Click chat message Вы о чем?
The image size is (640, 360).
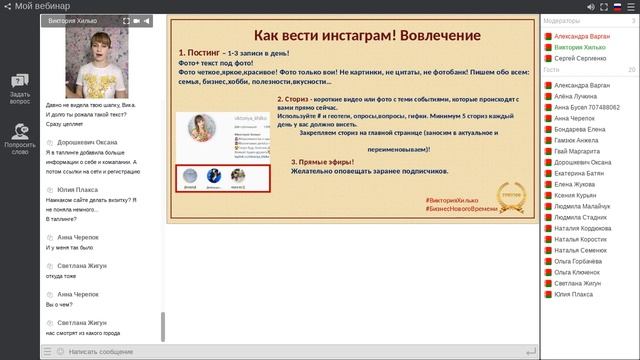tap(59, 305)
